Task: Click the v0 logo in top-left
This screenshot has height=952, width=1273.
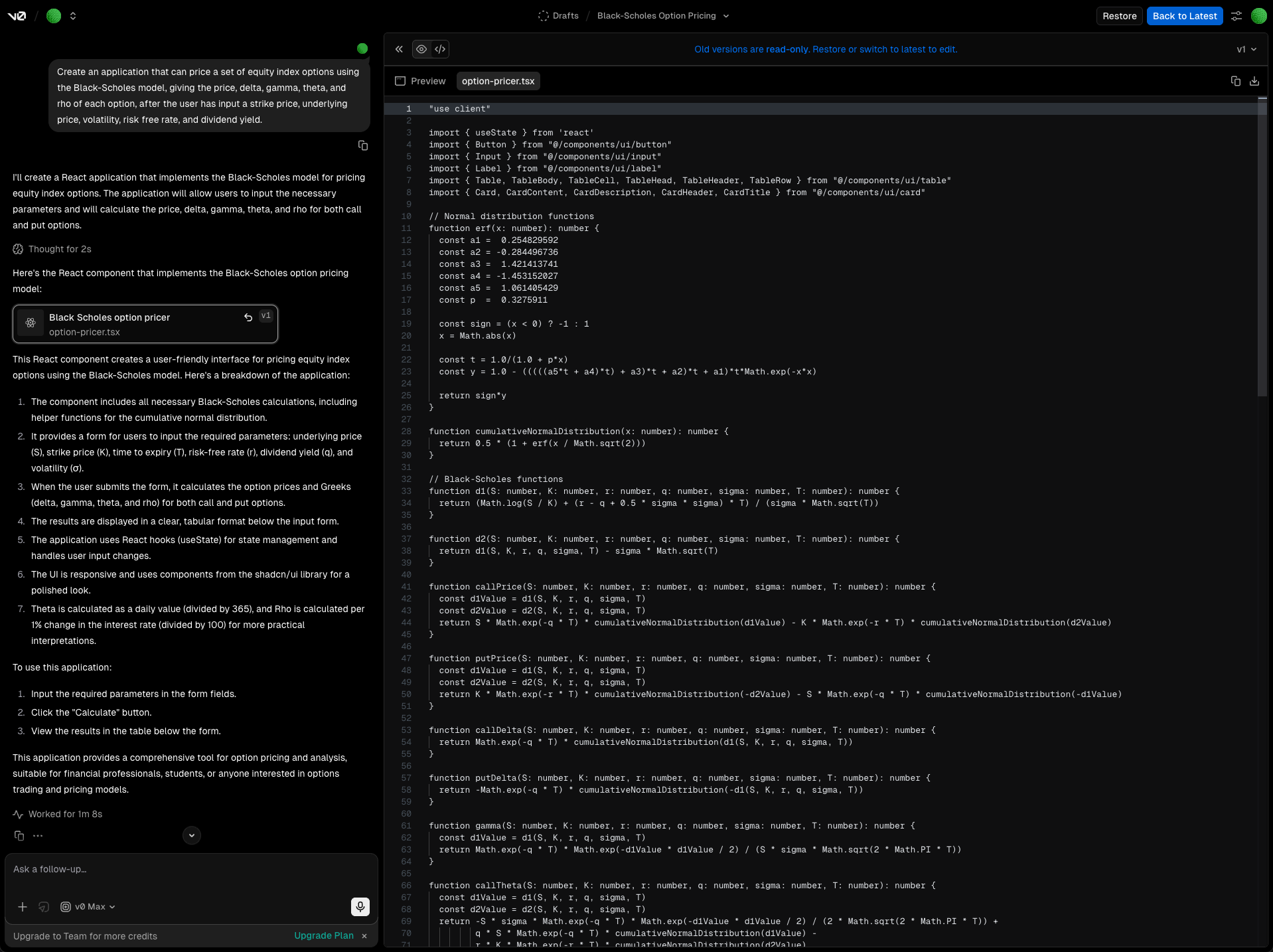Action: pyautogui.click(x=17, y=16)
